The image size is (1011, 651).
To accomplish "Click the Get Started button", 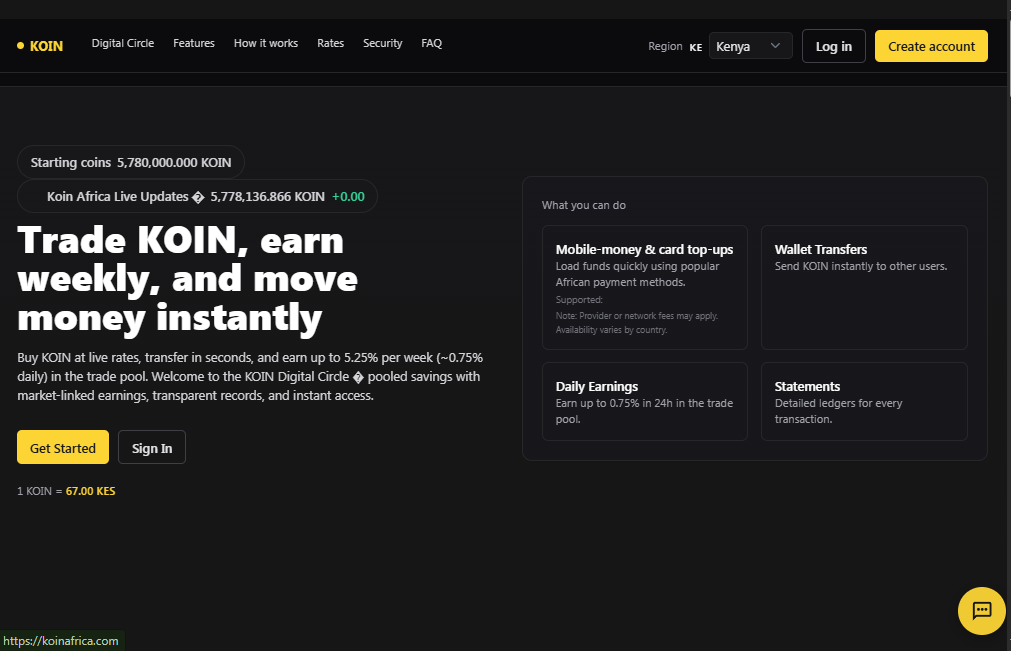I will [63, 447].
